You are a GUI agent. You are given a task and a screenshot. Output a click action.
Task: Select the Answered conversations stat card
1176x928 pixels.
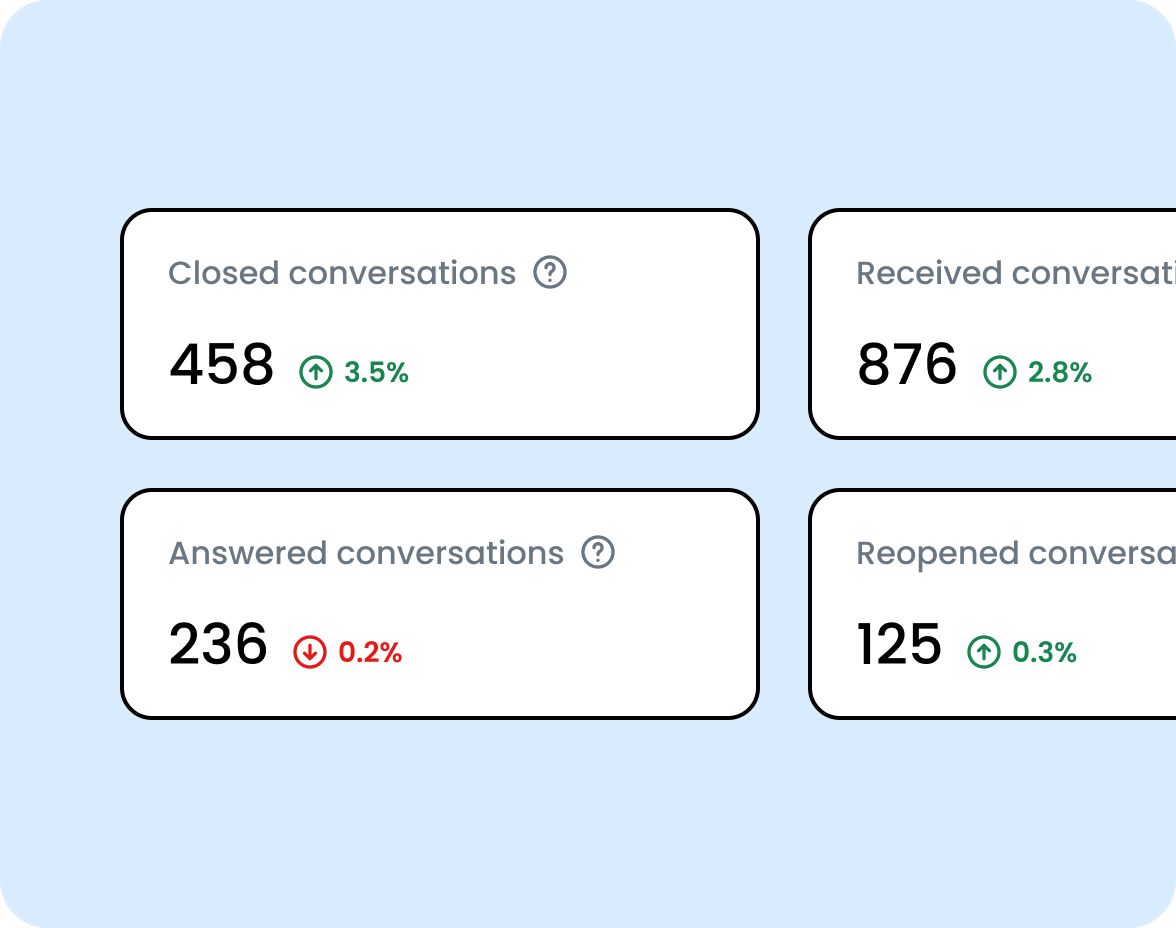click(440, 604)
